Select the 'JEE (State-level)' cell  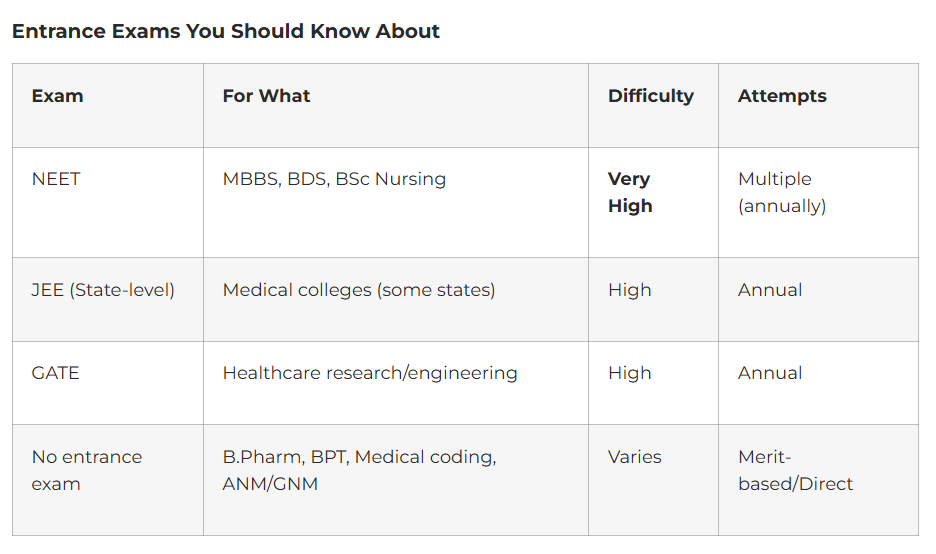pyautogui.click(x=103, y=290)
